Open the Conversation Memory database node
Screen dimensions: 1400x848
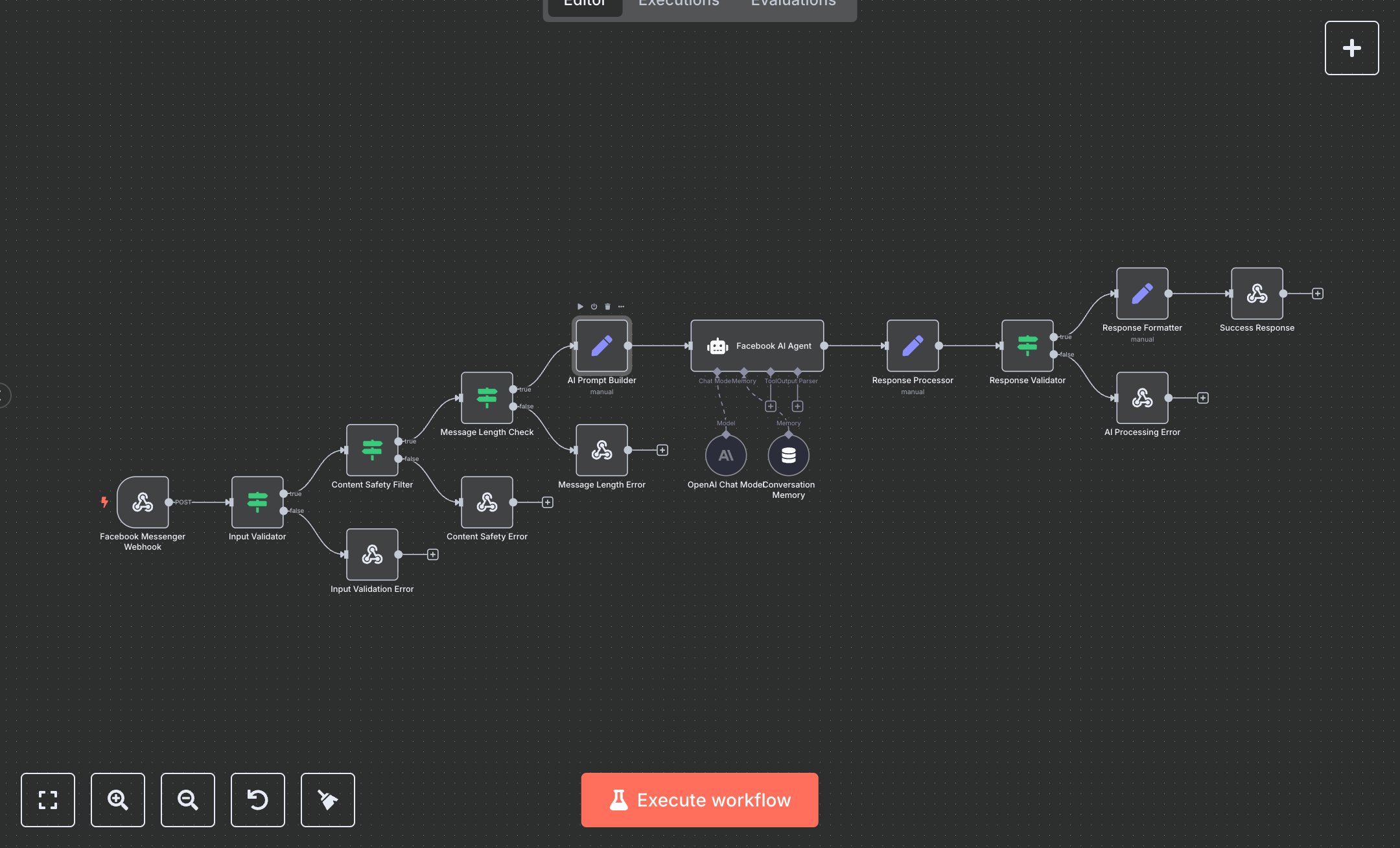point(788,455)
